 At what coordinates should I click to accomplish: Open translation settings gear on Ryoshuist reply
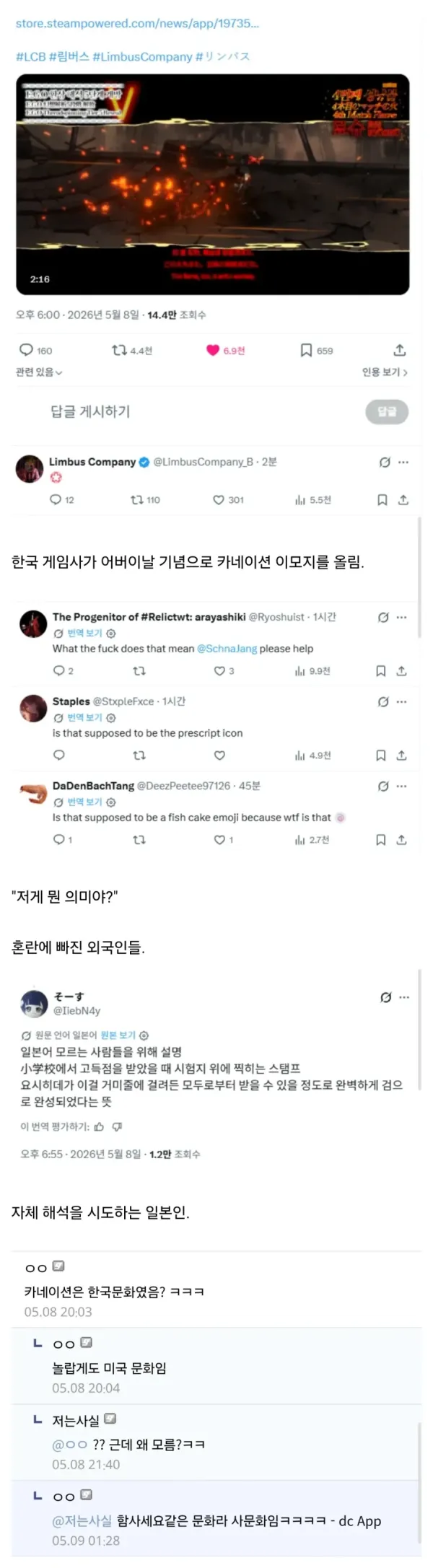point(111,633)
